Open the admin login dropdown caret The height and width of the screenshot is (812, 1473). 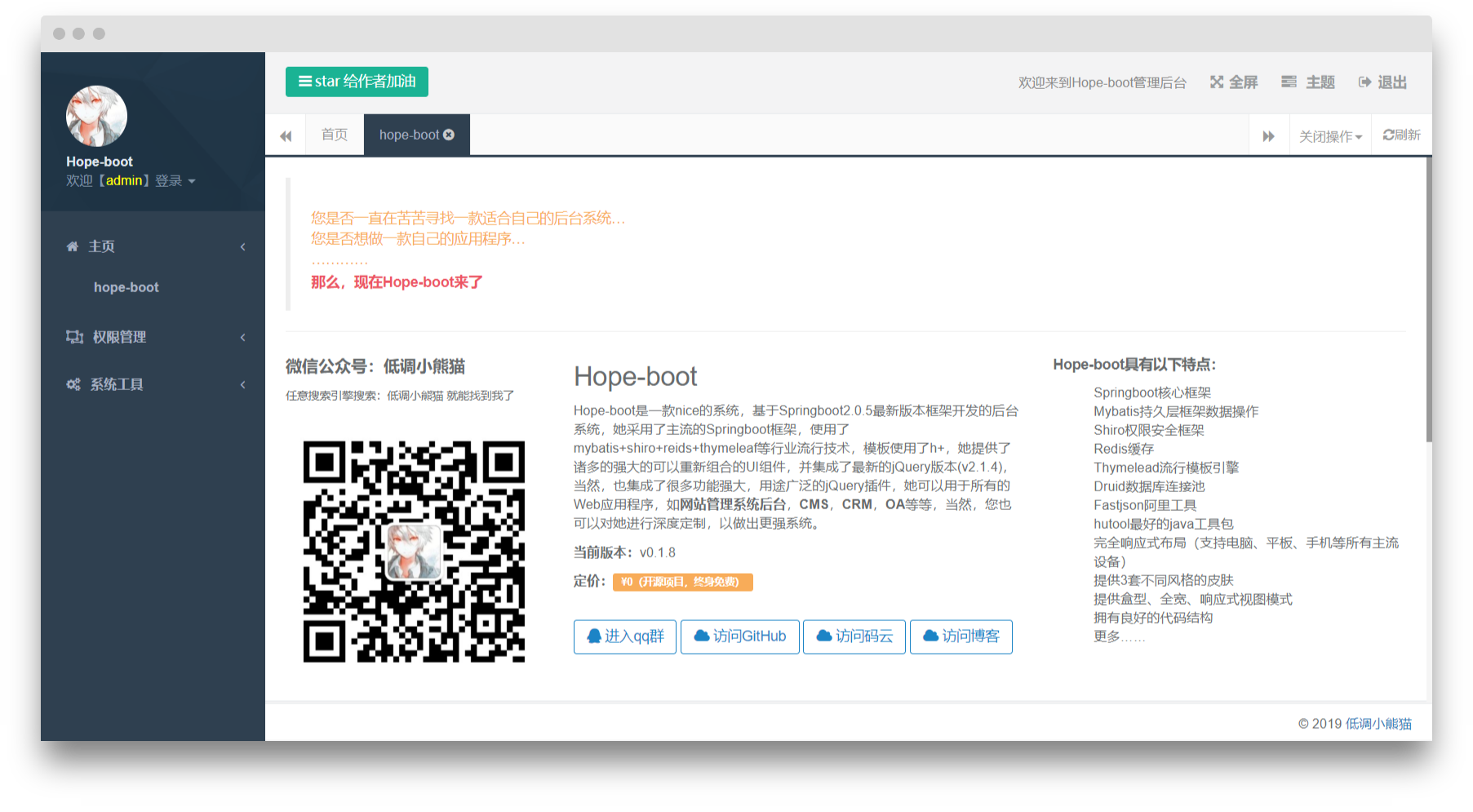192,181
